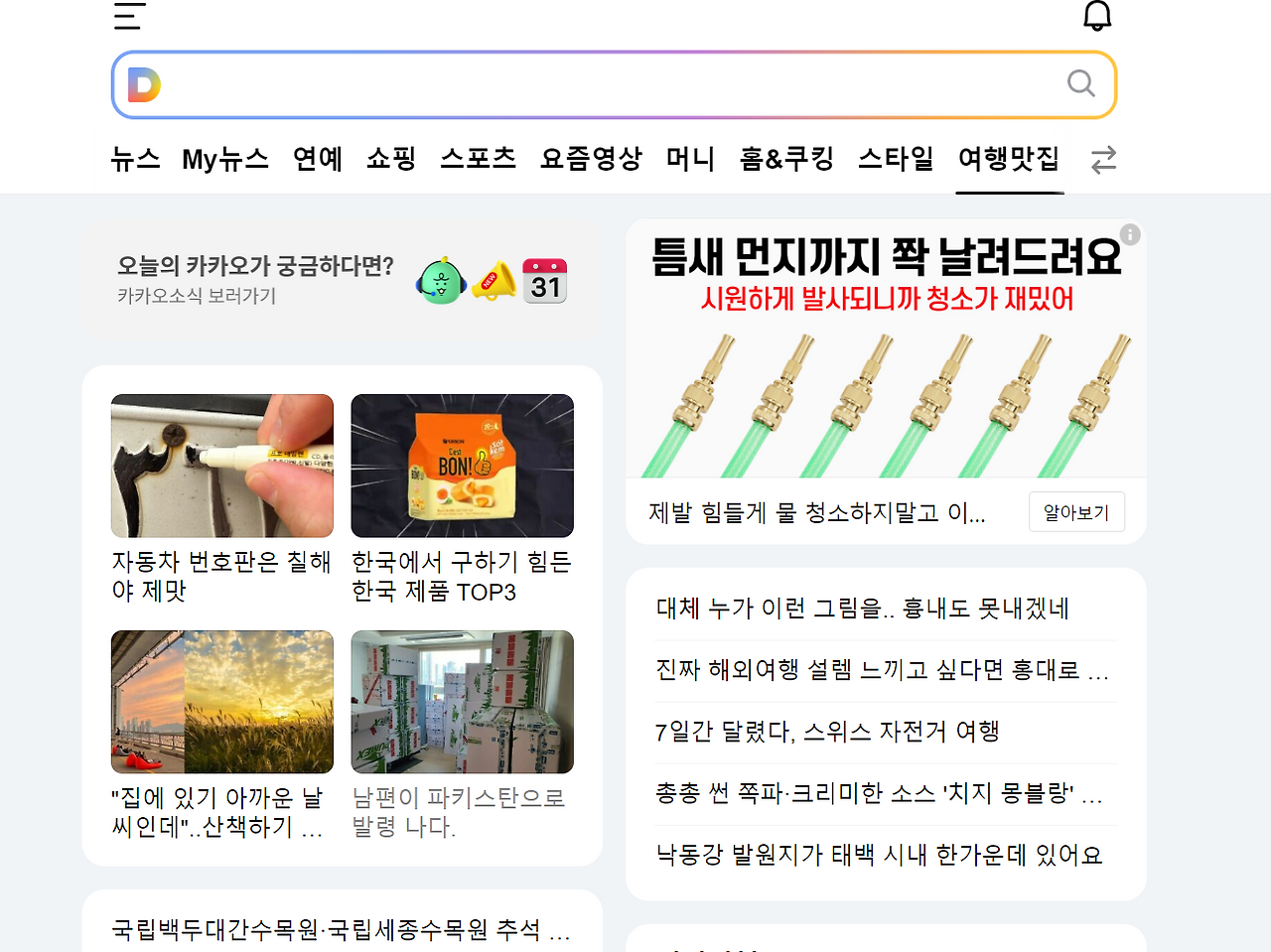Open the 연예 tab

pyautogui.click(x=318, y=159)
